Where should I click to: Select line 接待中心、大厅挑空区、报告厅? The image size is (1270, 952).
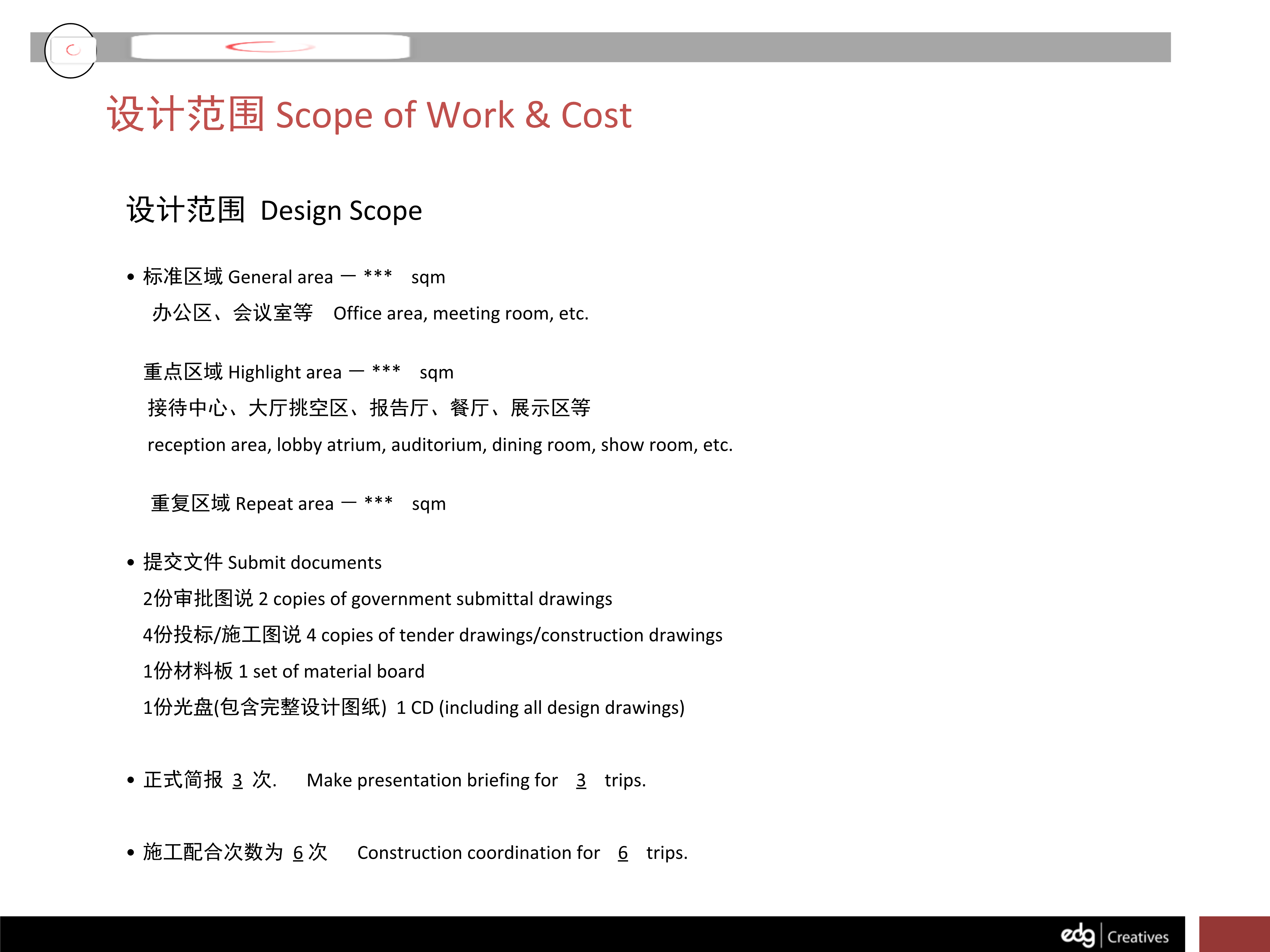pos(369,408)
